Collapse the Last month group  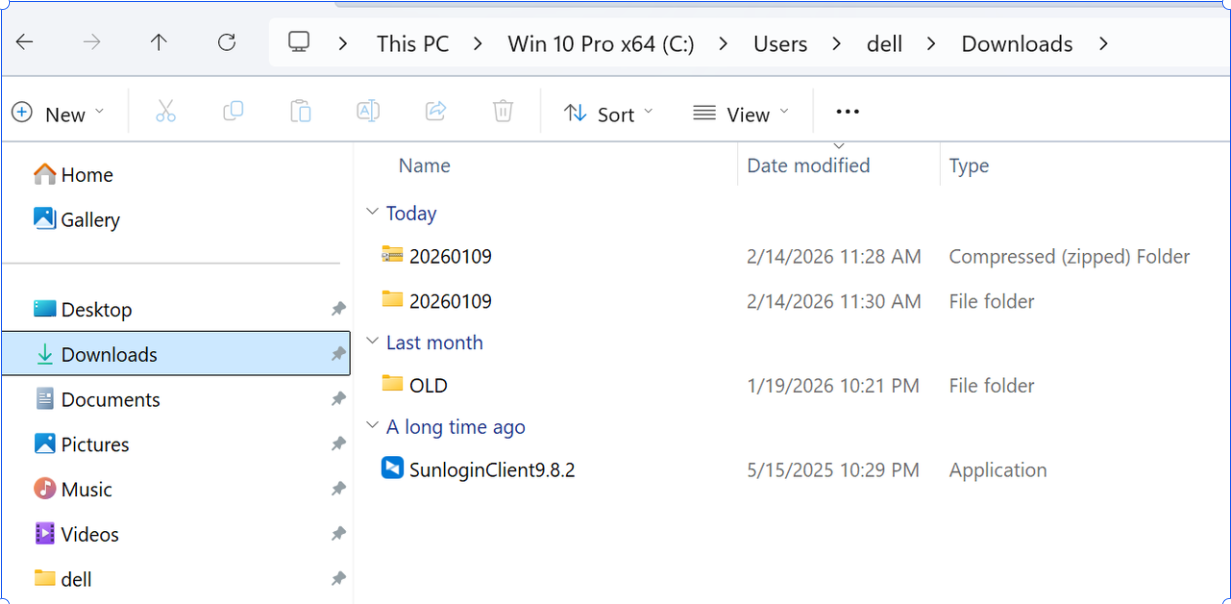(x=372, y=342)
